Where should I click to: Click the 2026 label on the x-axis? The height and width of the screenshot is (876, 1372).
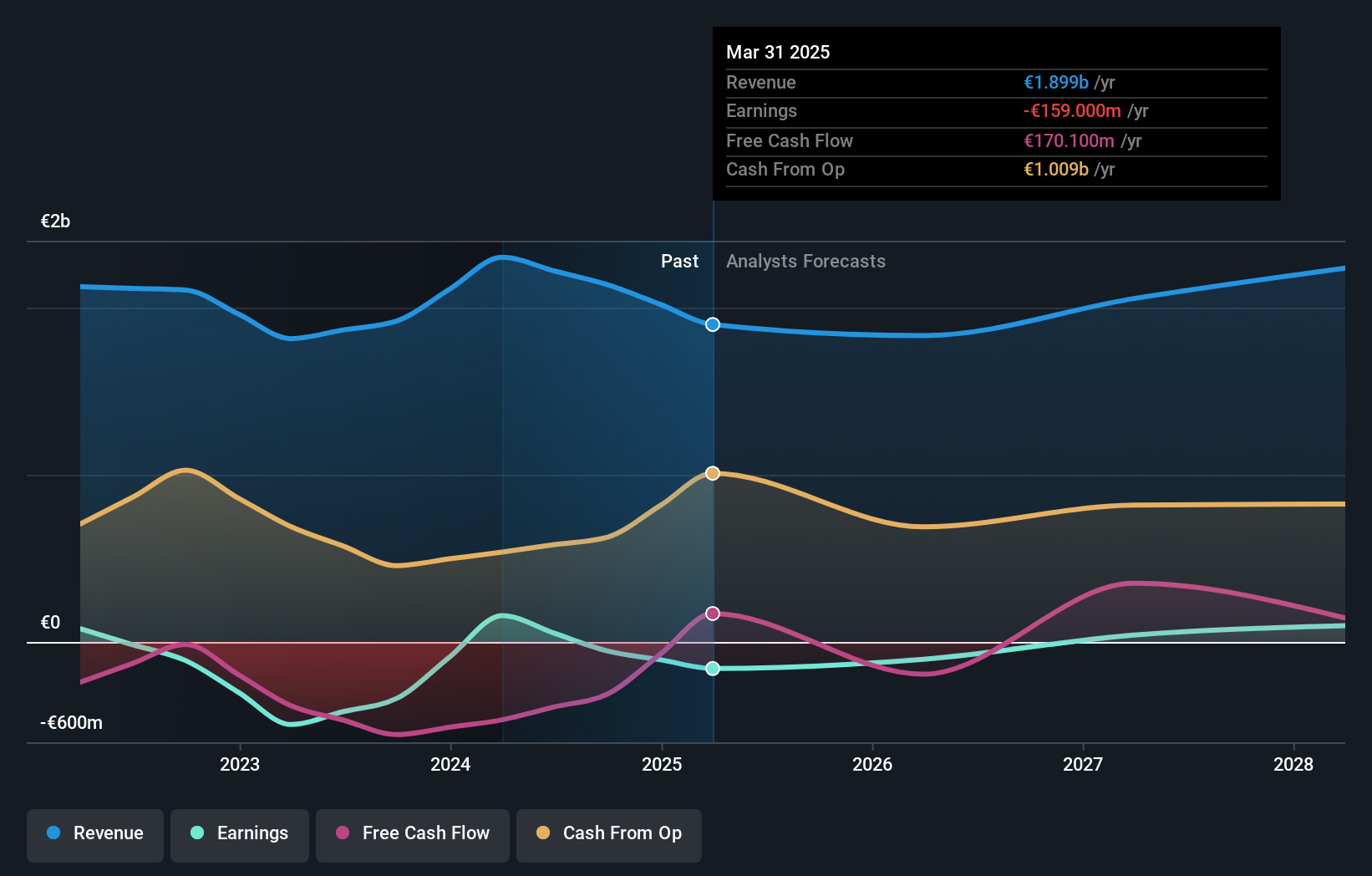tap(872, 763)
